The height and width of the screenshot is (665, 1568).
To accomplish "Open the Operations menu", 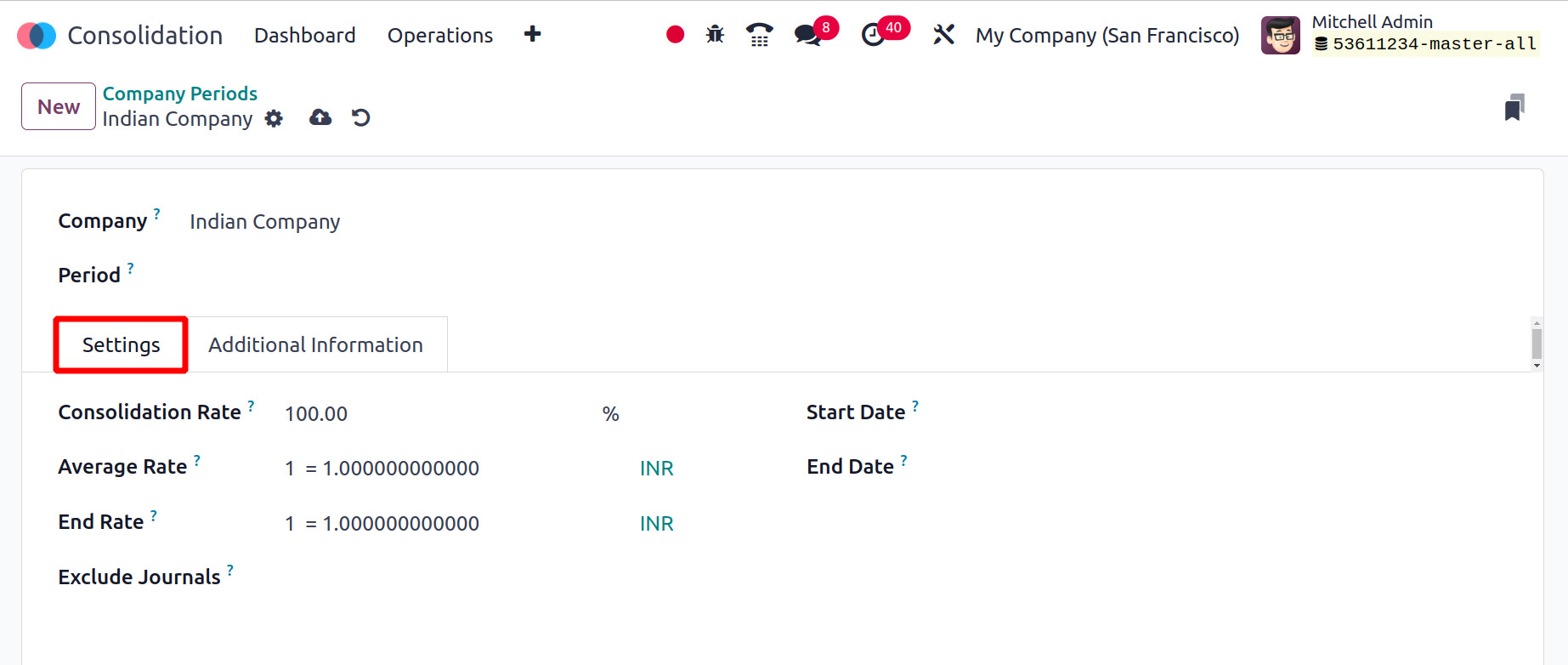I will [440, 35].
